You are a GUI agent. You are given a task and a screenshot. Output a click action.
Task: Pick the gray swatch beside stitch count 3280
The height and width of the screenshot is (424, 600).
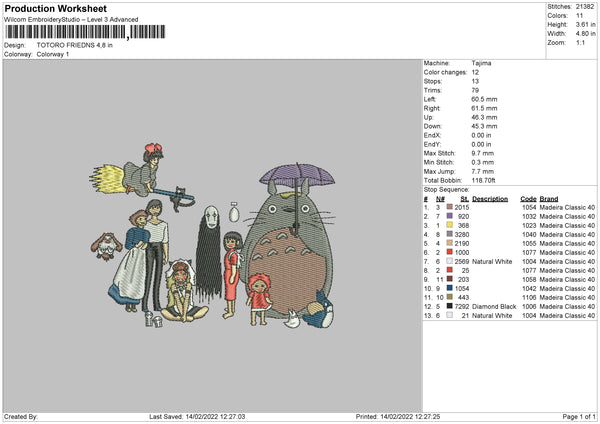450,235
